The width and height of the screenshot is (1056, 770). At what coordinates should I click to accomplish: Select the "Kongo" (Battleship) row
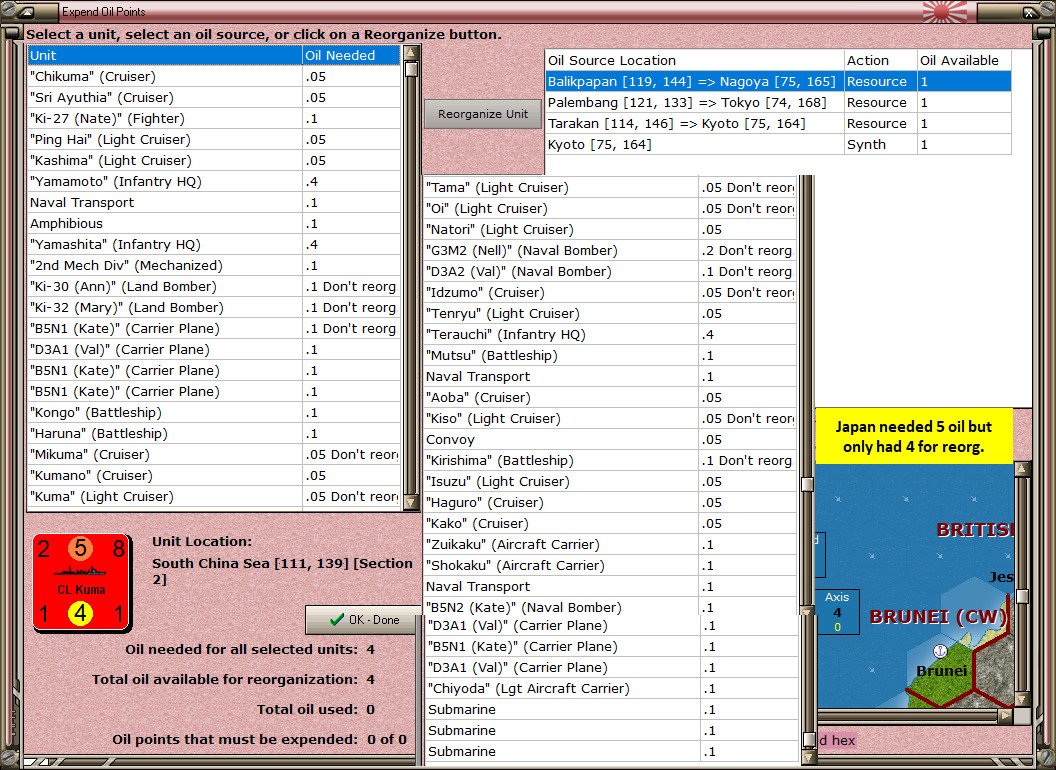coord(214,412)
